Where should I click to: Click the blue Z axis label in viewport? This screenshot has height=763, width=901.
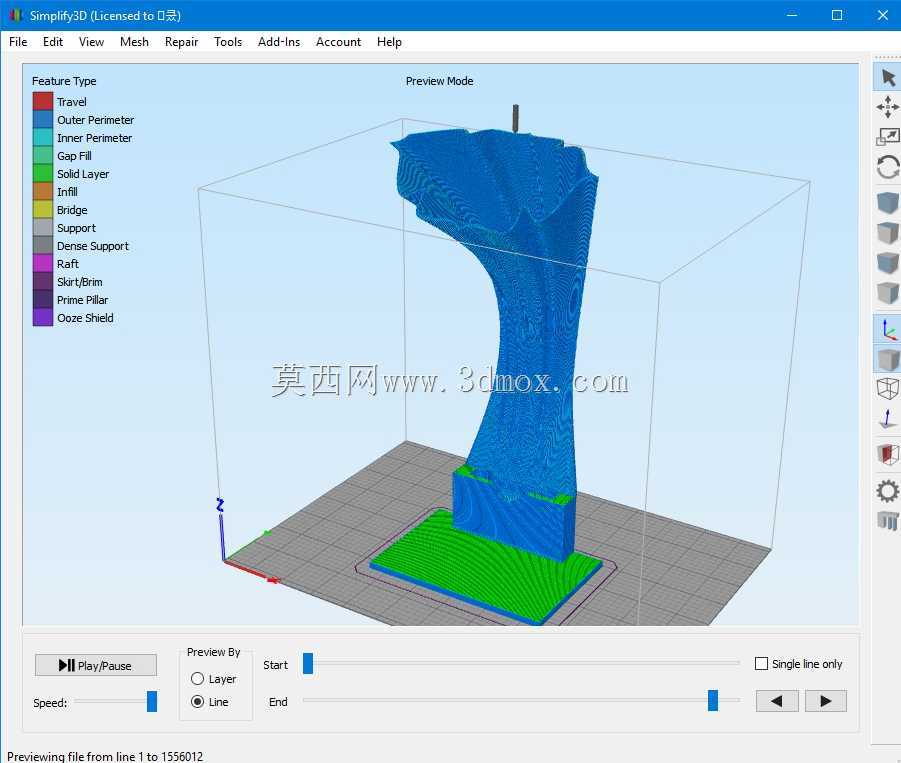point(220,505)
